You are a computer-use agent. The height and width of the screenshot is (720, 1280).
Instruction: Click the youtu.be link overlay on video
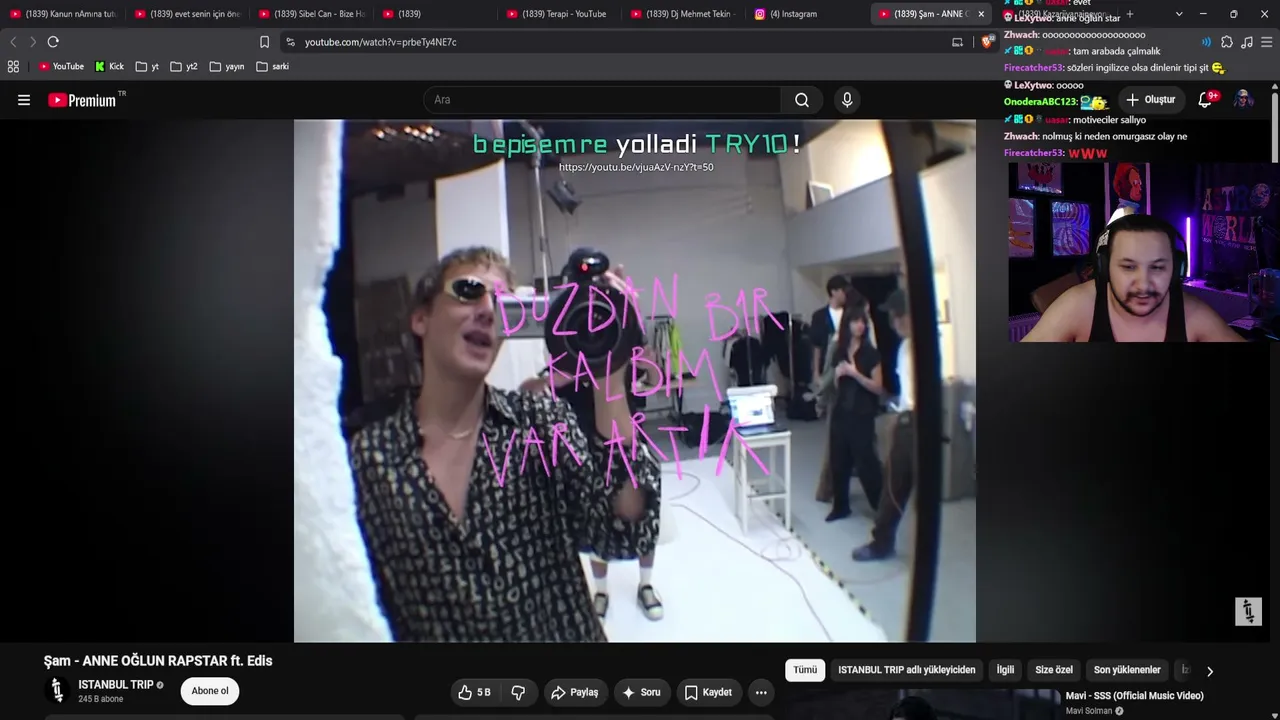click(636, 167)
